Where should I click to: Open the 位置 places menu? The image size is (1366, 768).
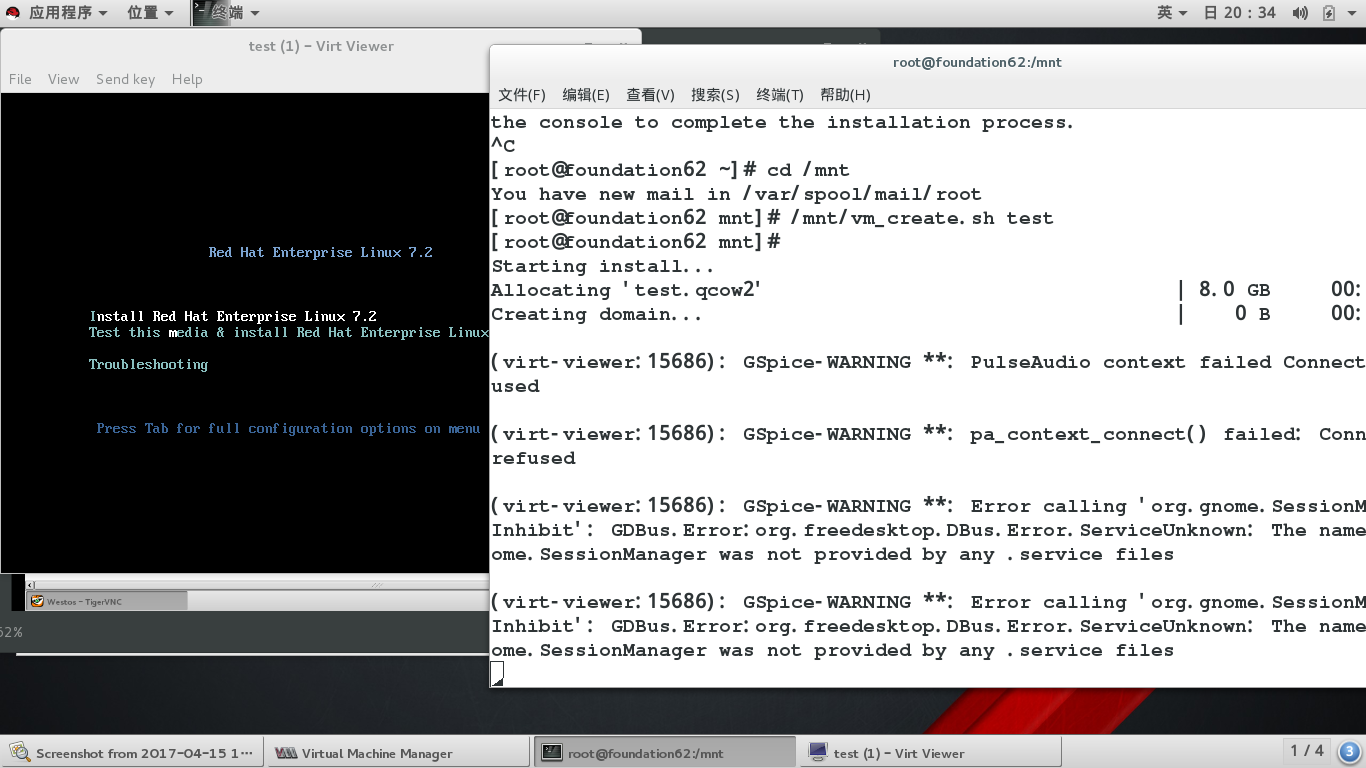(x=150, y=13)
